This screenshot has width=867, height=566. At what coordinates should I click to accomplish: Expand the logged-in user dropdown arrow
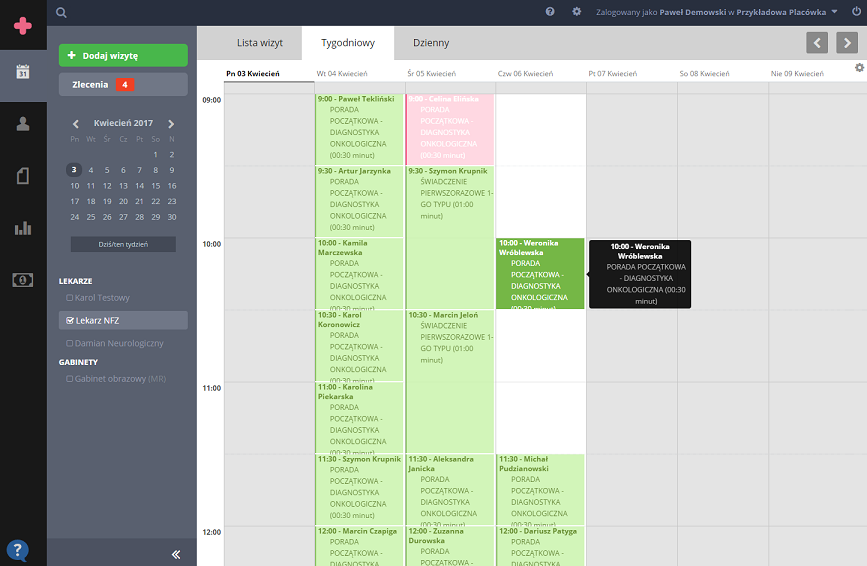click(834, 12)
